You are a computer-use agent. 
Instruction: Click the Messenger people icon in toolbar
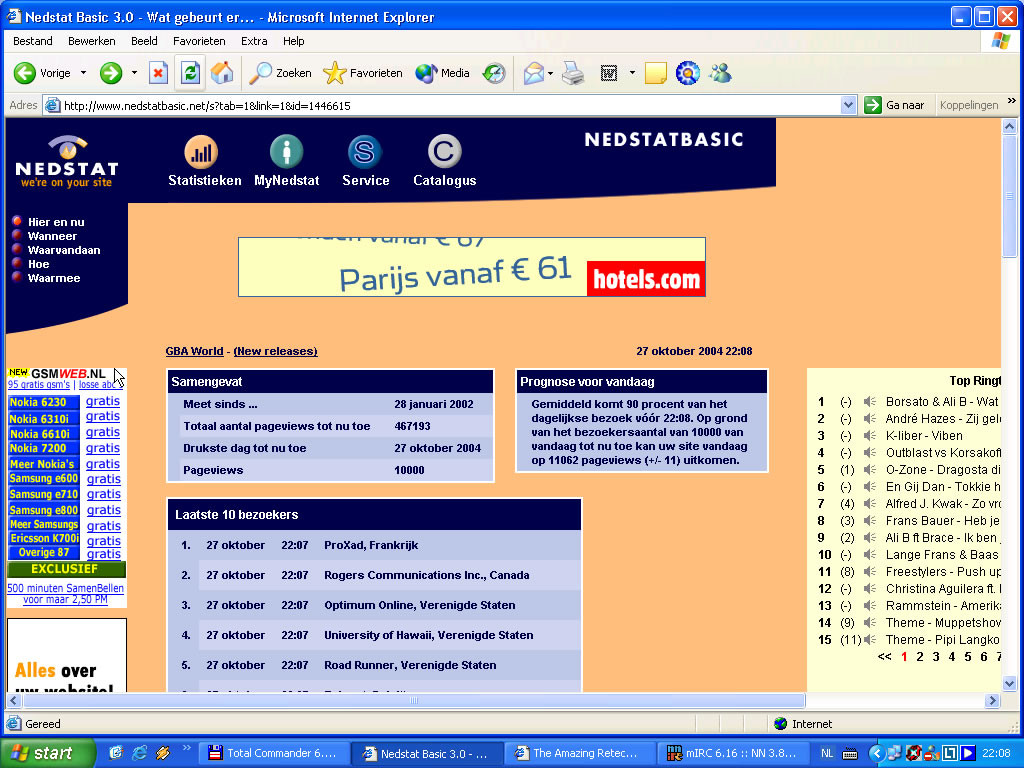[721, 73]
